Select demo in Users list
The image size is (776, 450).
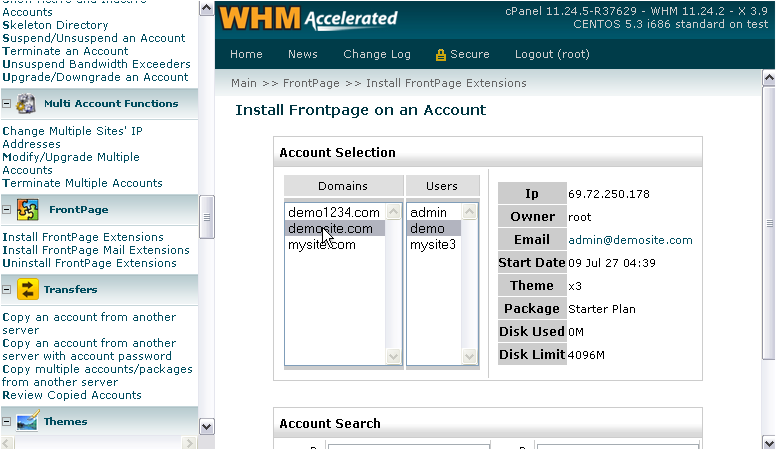click(434, 228)
